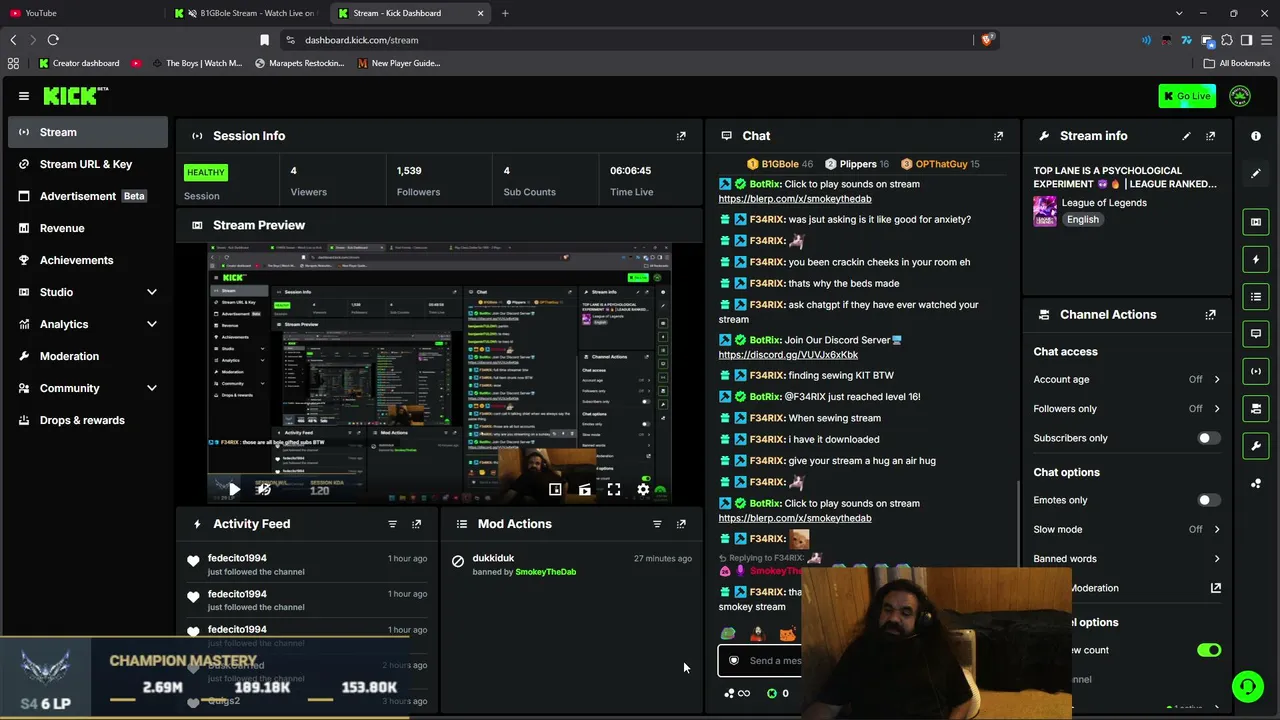Viewport: 1280px width, 720px height.
Task: Toggle Stream info wrench icon in right rail
Action: pos(1256,445)
